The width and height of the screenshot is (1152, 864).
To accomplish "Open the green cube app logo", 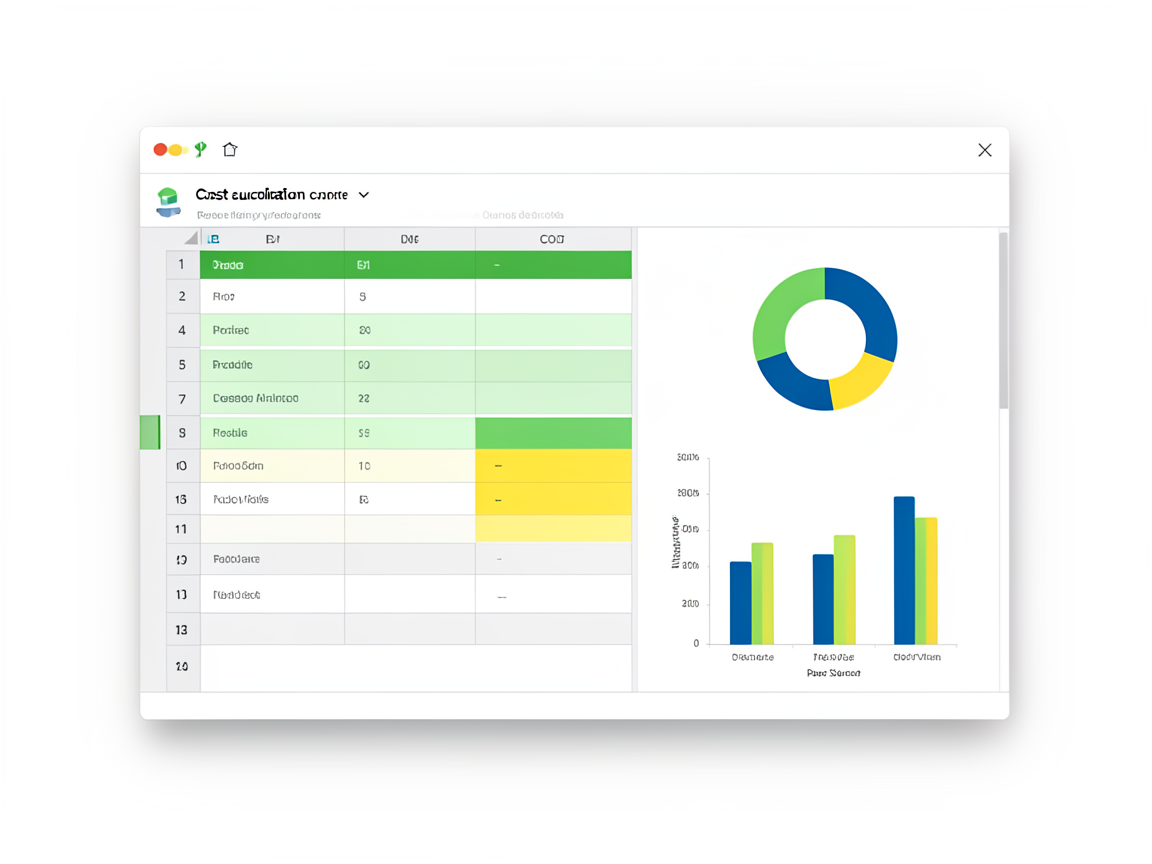I will 168,202.
